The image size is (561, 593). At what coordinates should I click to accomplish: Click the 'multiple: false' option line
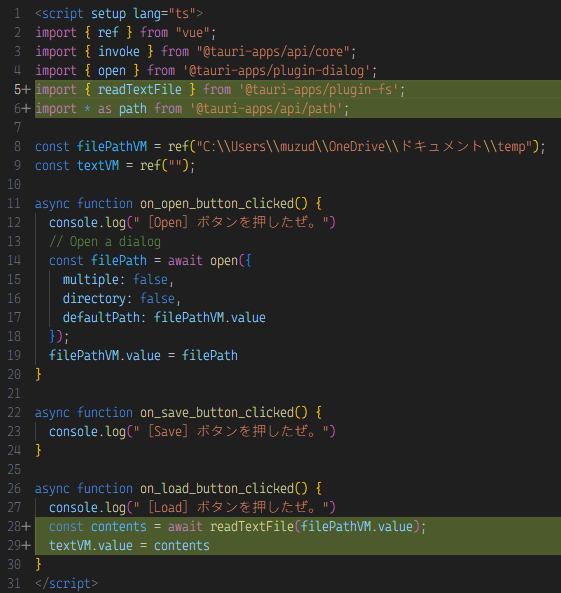tap(118, 279)
